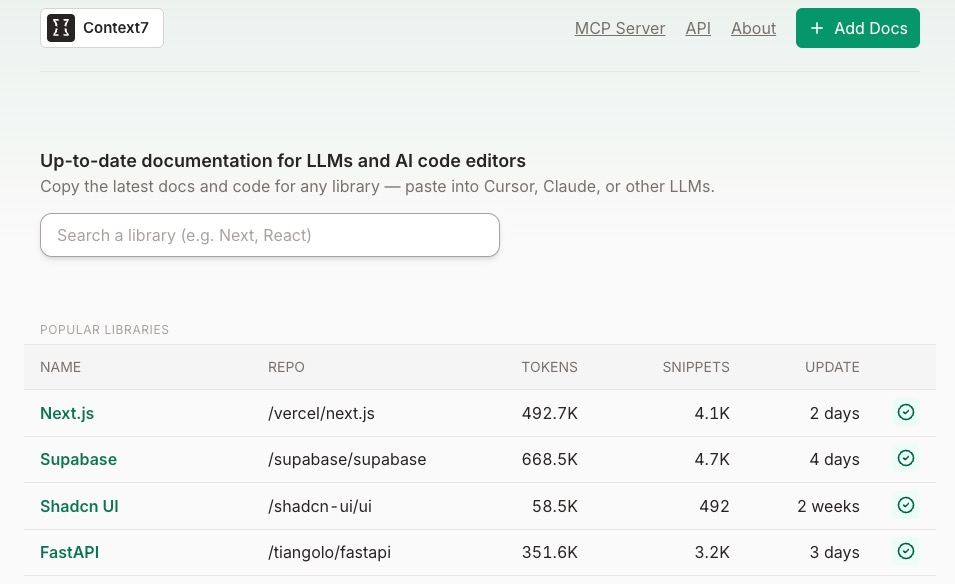Click the TOKENS column header
This screenshot has width=955, height=584.
pyautogui.click(x=549, y=367)
